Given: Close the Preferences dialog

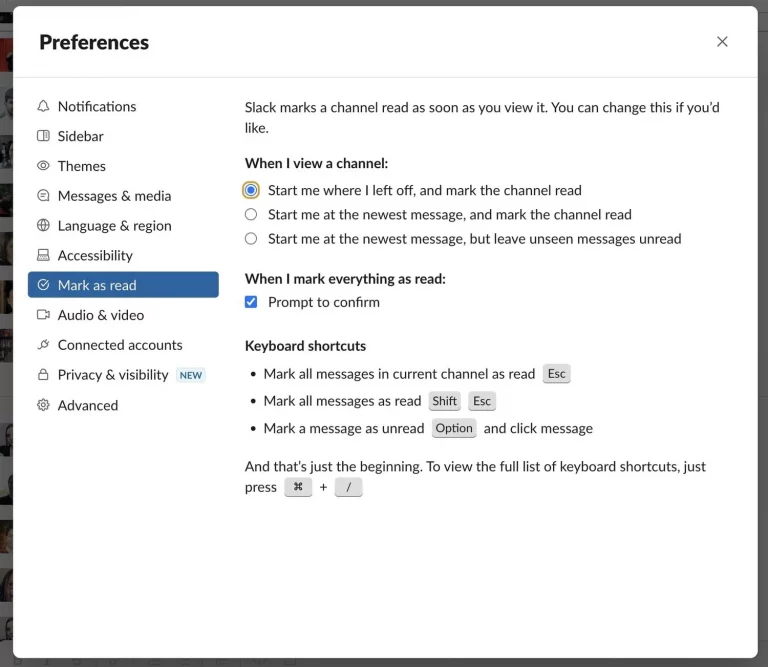Looking at the screenshot, I should [x=722, y=42].
